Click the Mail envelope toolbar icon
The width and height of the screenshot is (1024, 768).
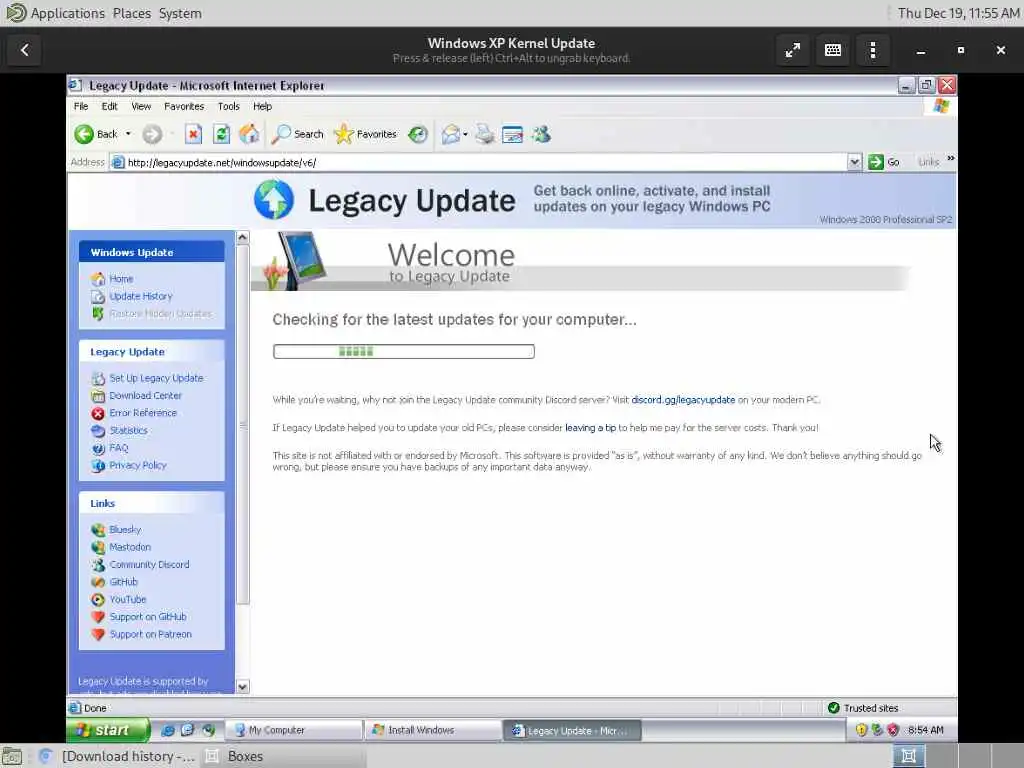click(451, 135)
